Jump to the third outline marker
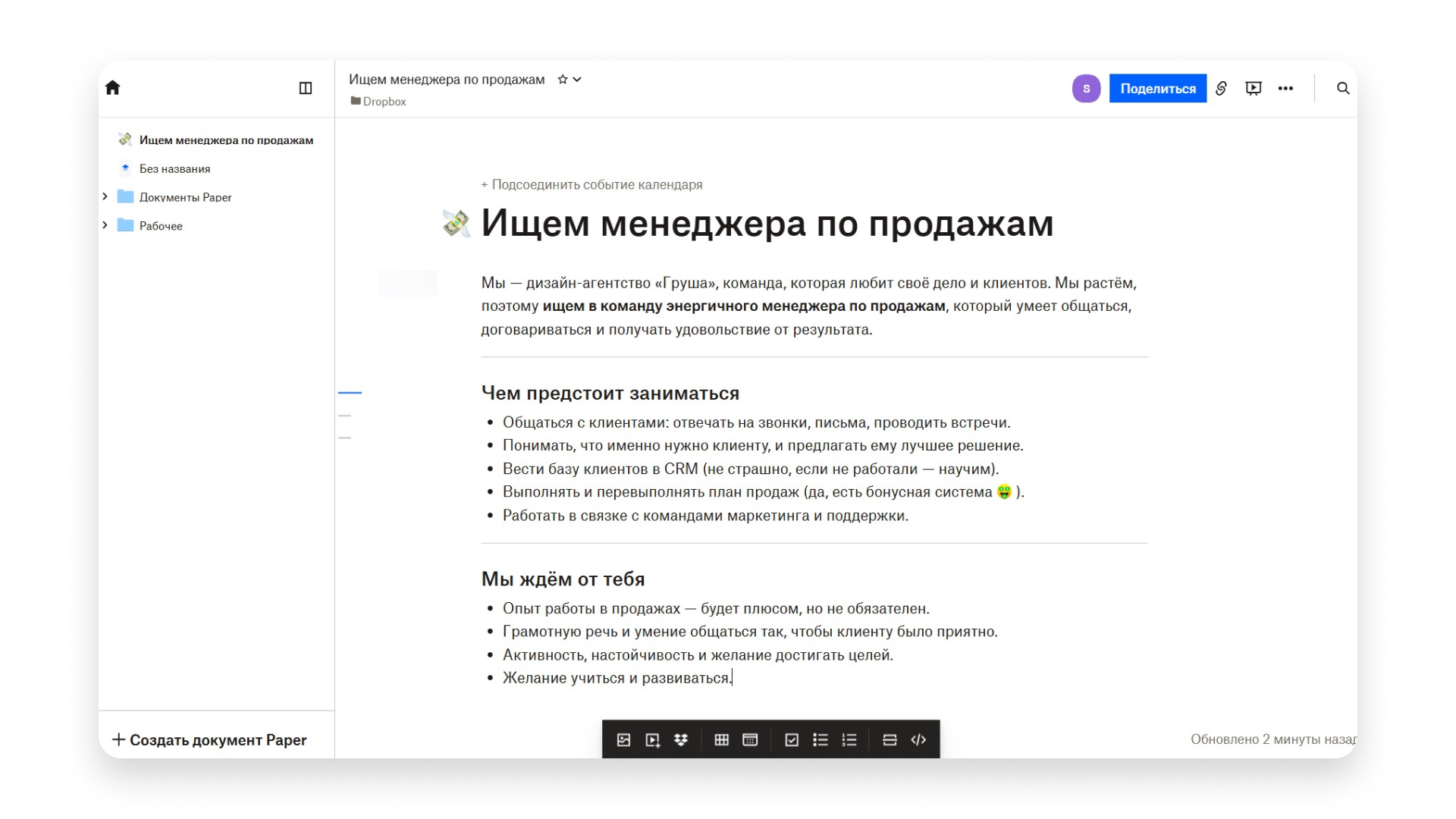 (x=345, y=438)
